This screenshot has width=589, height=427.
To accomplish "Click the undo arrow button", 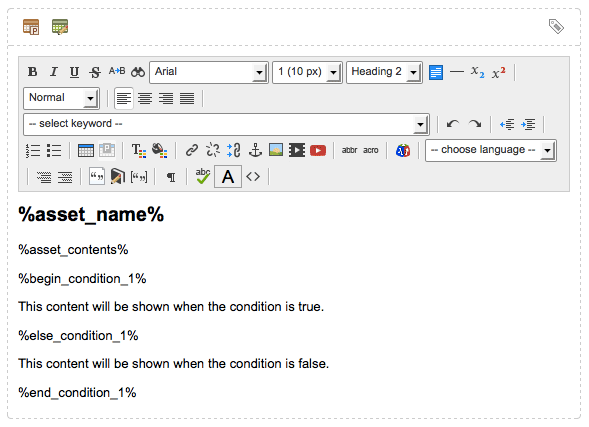I will pos(453,124).
